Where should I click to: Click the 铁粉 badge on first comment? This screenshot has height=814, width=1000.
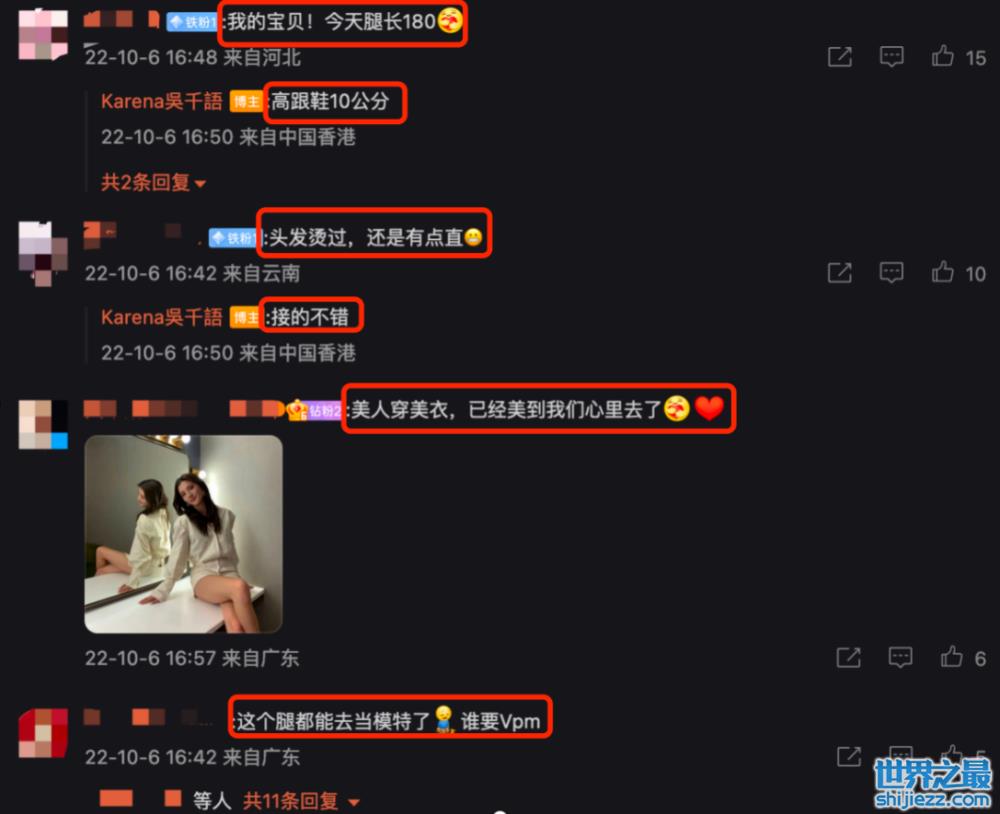tap(193, 22)
